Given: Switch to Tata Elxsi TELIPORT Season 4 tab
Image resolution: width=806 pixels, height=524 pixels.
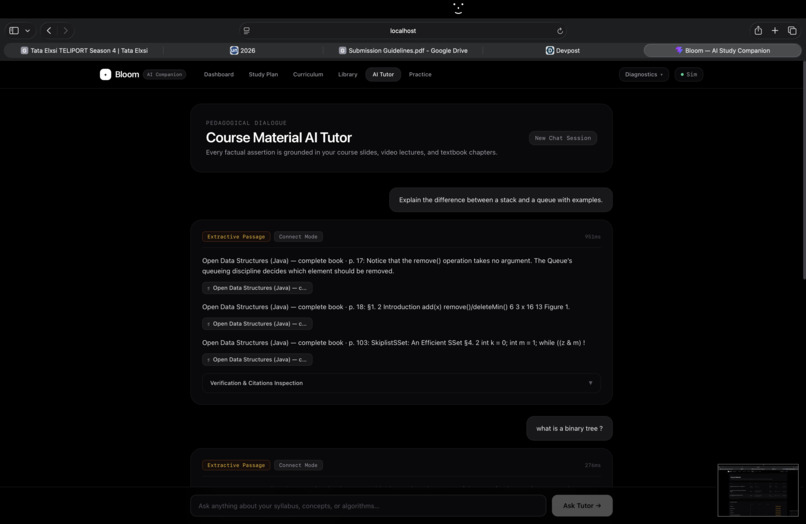Looking at the screenshot, I should [x=84, y=50].
